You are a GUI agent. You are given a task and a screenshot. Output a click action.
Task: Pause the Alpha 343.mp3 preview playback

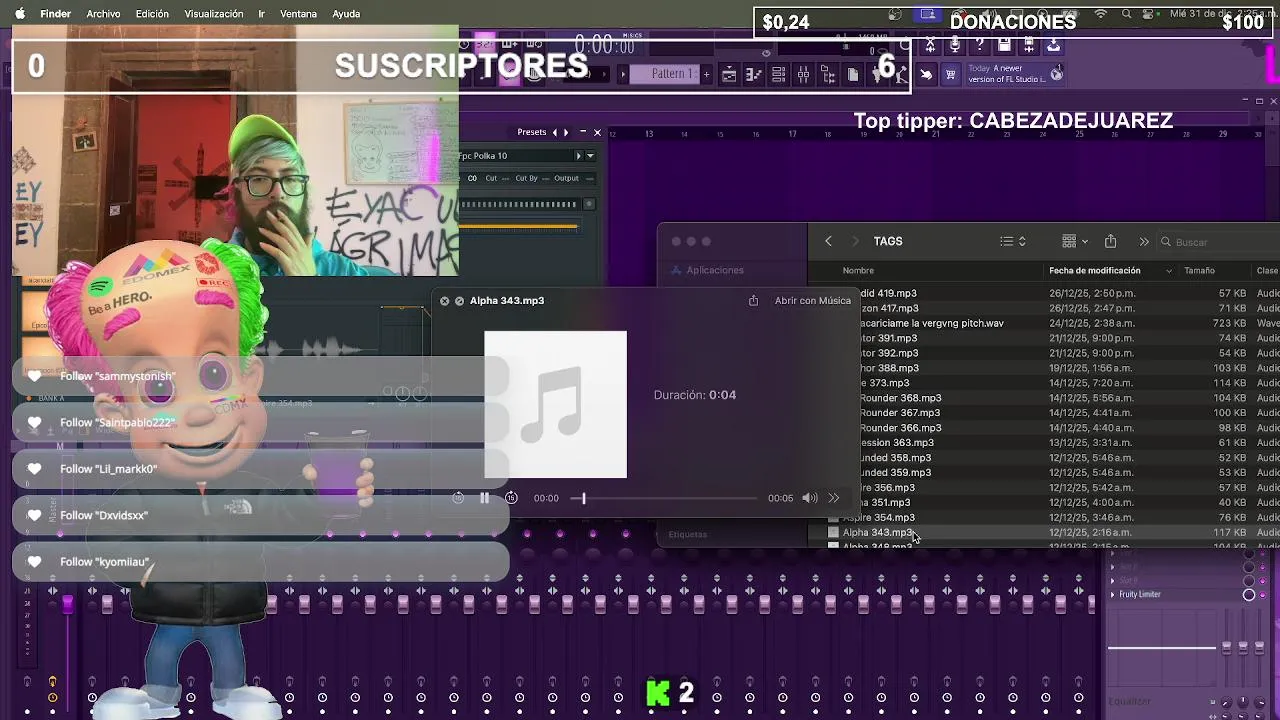coord(484,498)
